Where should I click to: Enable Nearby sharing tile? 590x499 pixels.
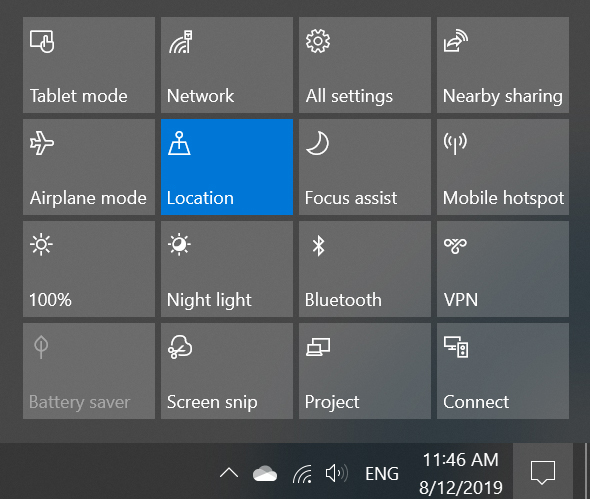pos(503,65)
